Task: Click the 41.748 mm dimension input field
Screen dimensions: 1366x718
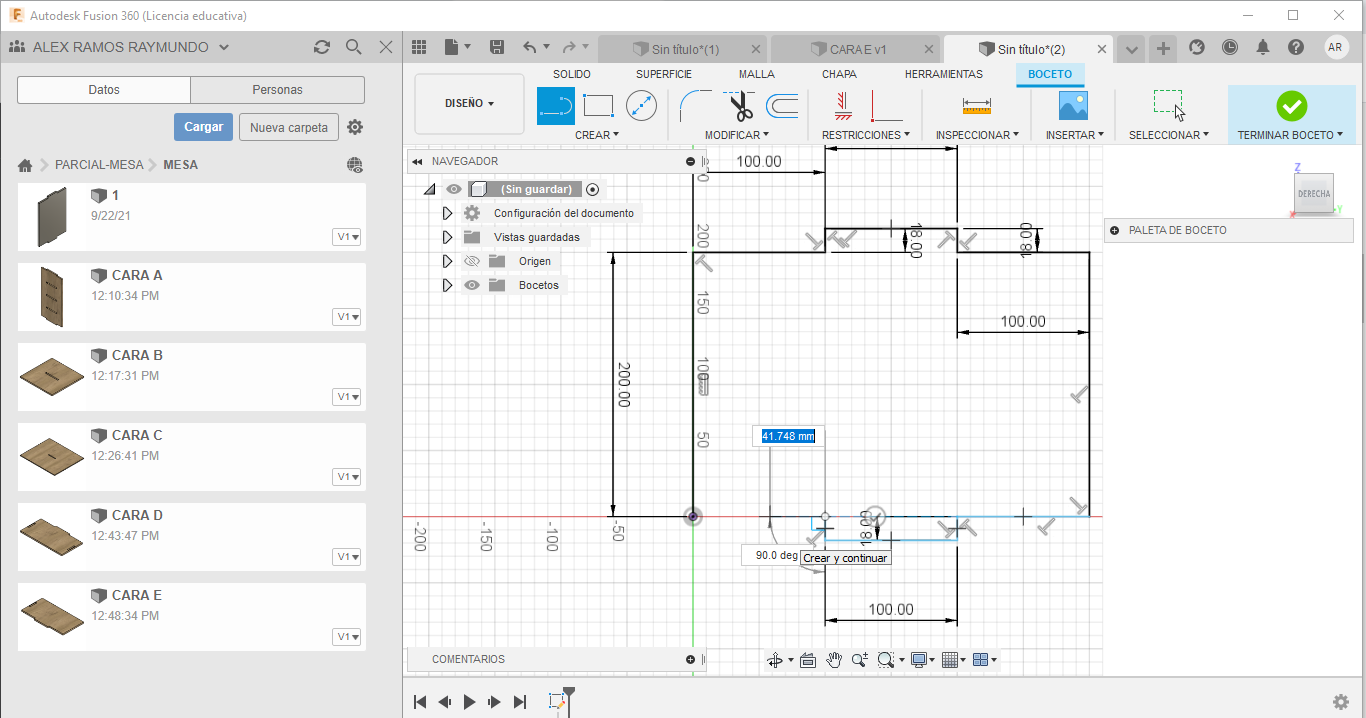Action: point(788,436)
